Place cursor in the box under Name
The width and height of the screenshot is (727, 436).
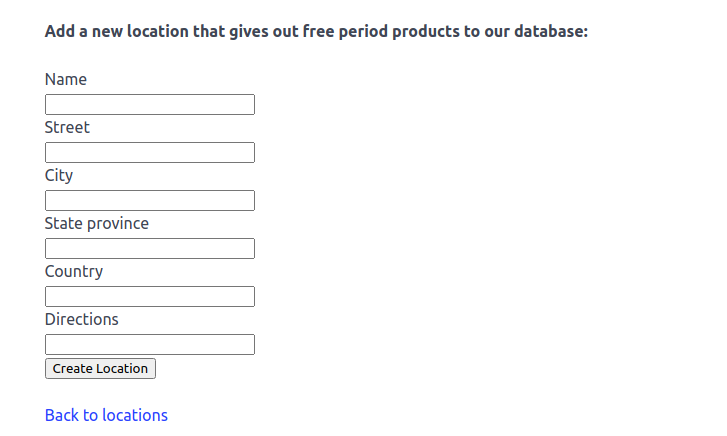(x=150, y=104)
